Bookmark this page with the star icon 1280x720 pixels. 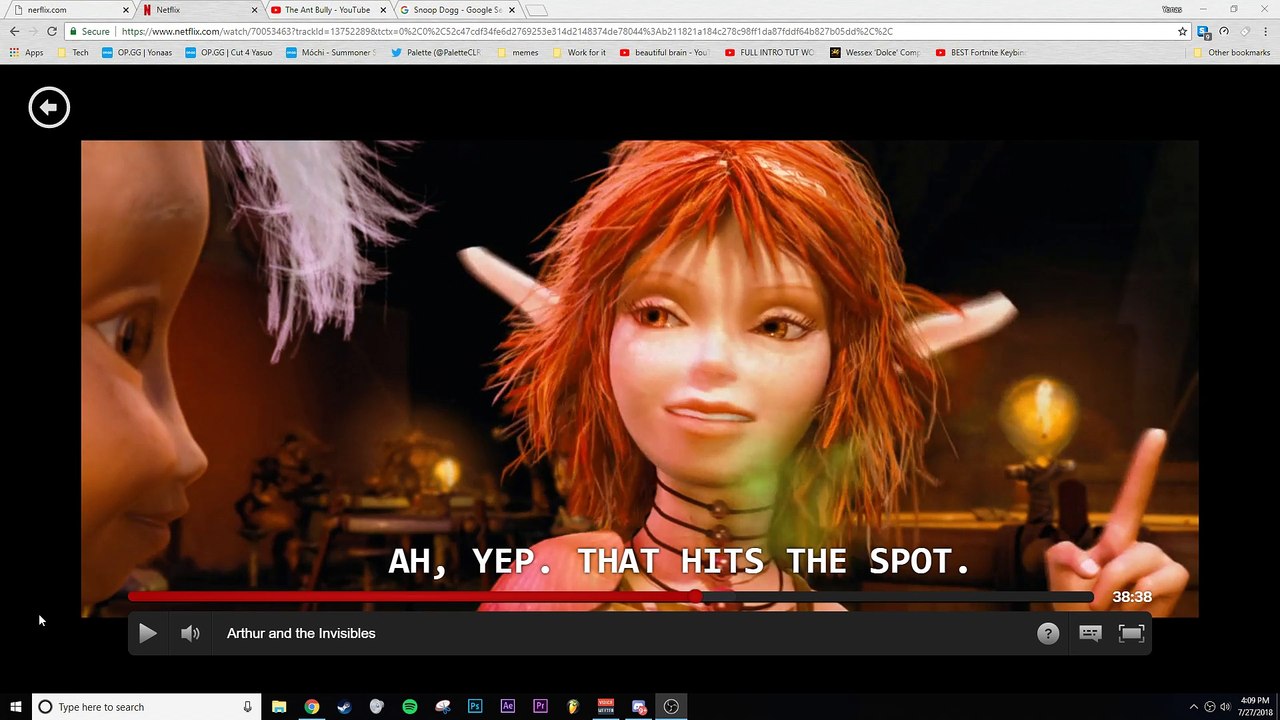(1182, 31)
